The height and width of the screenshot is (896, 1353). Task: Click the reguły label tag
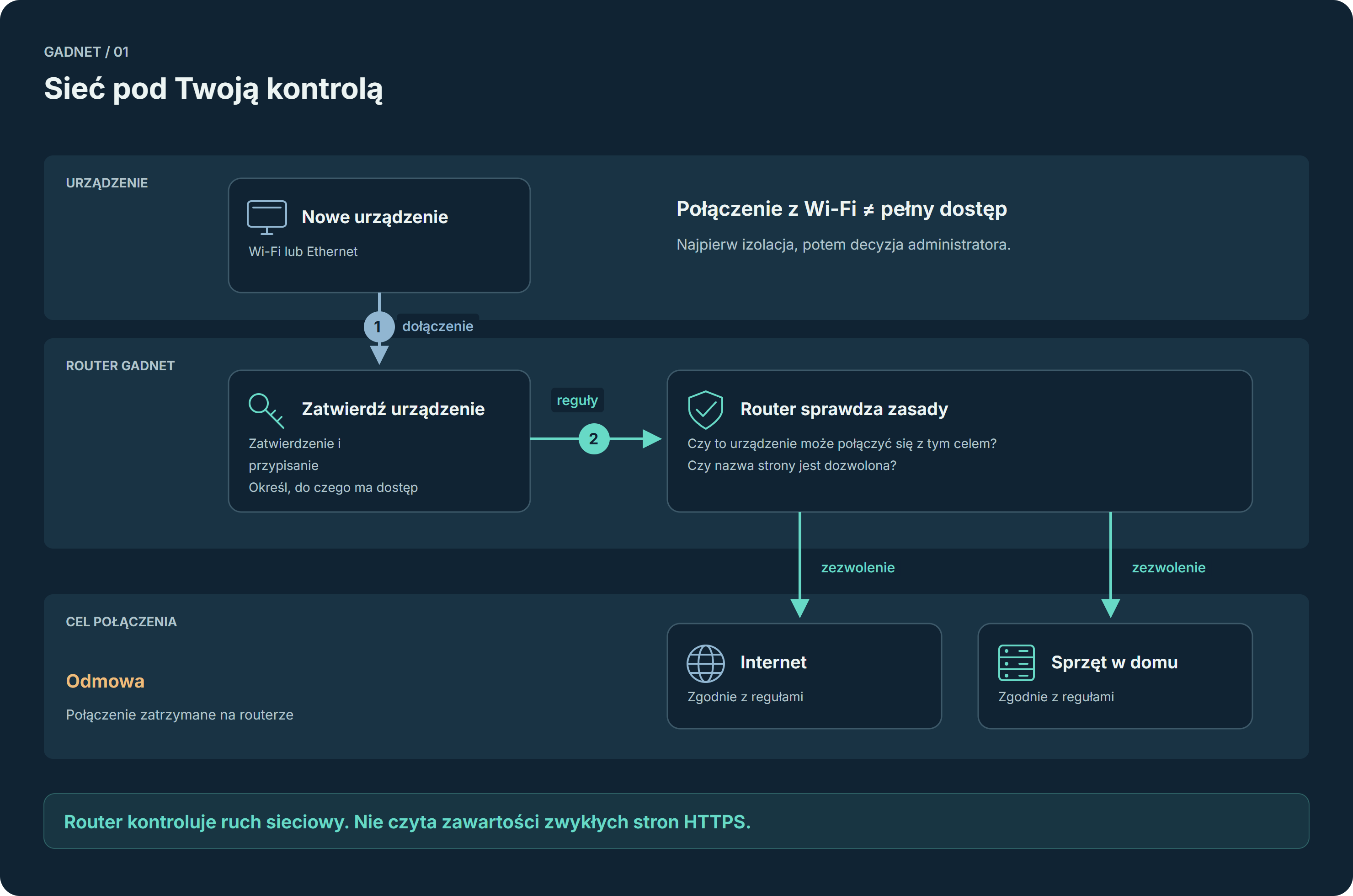coord(577,400)
